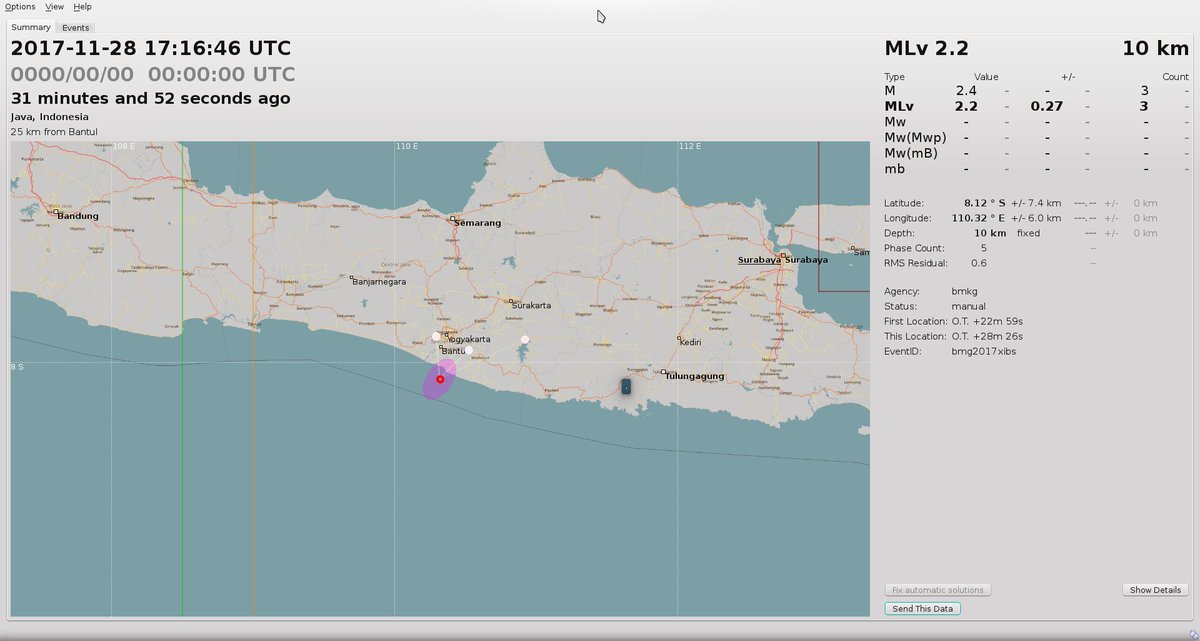Click the Banjarnegara label on map
Image resolution: width=1200 pixels, height=641 pixels.
tap(379, 282)
